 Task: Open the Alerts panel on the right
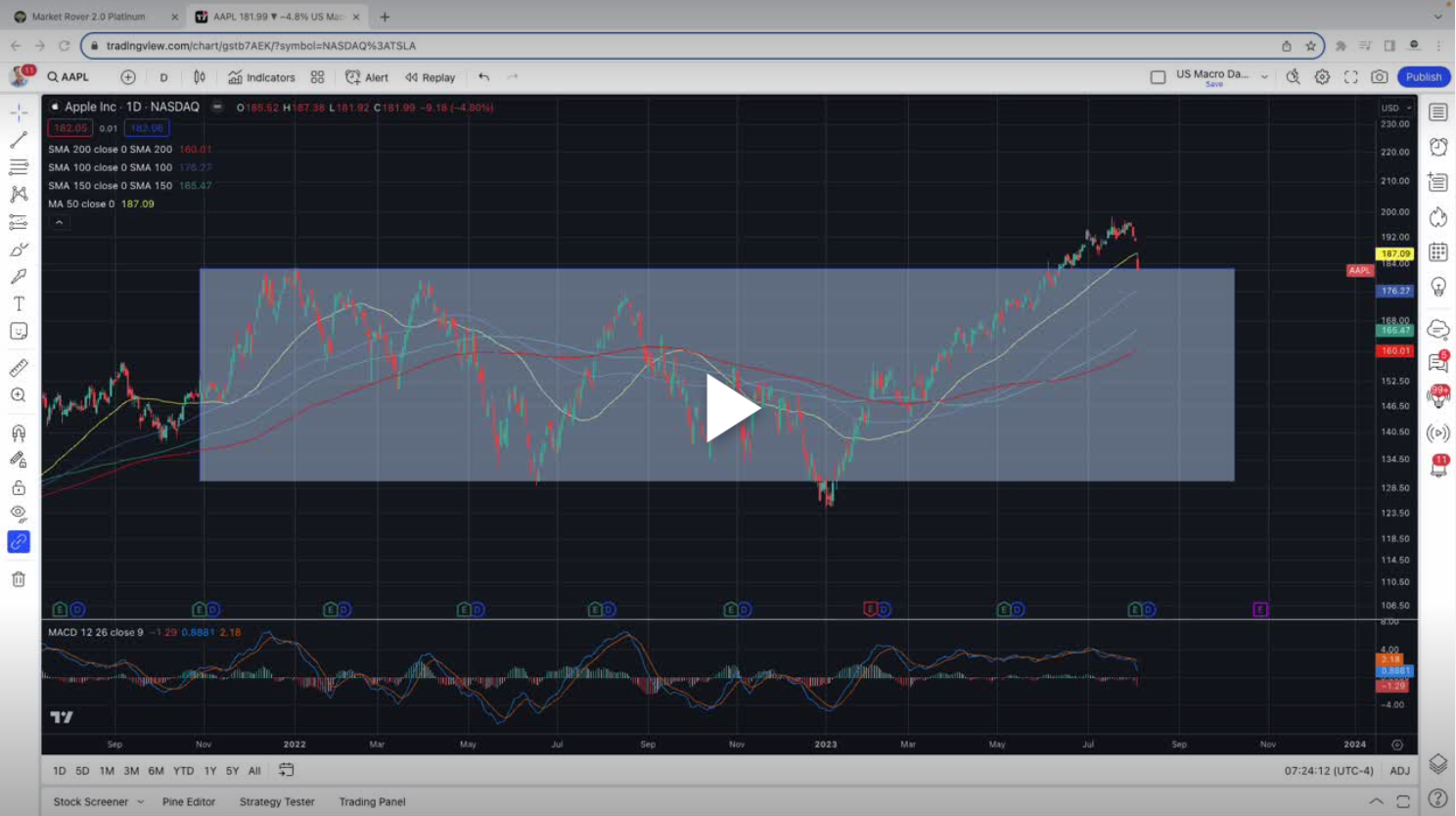(1438, 147)
